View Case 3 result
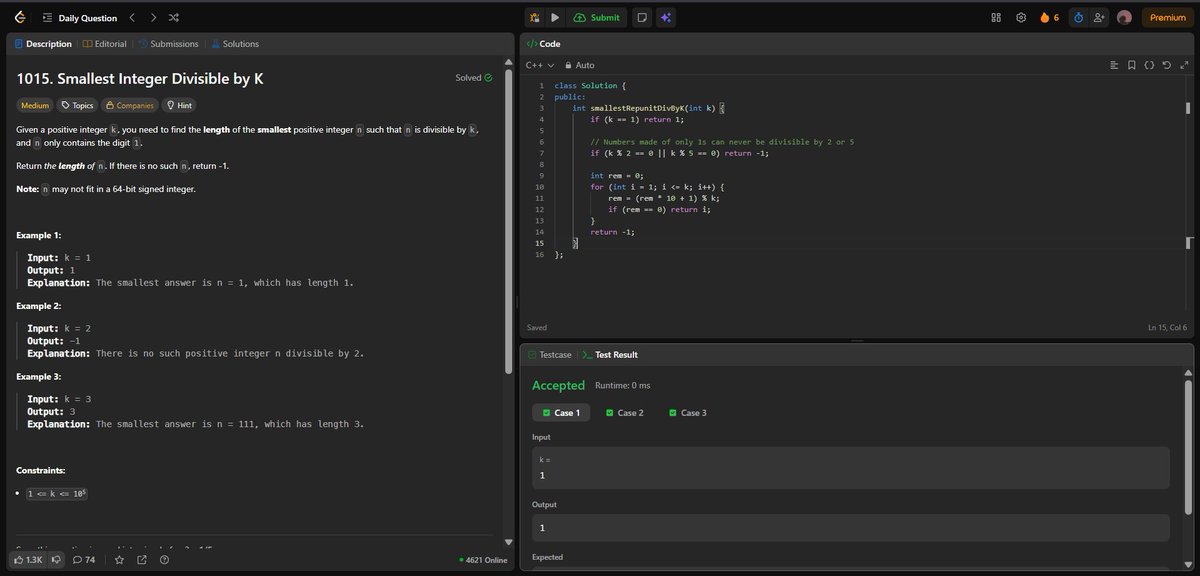The image size is (1200, 576). click(x=687, y=413)
